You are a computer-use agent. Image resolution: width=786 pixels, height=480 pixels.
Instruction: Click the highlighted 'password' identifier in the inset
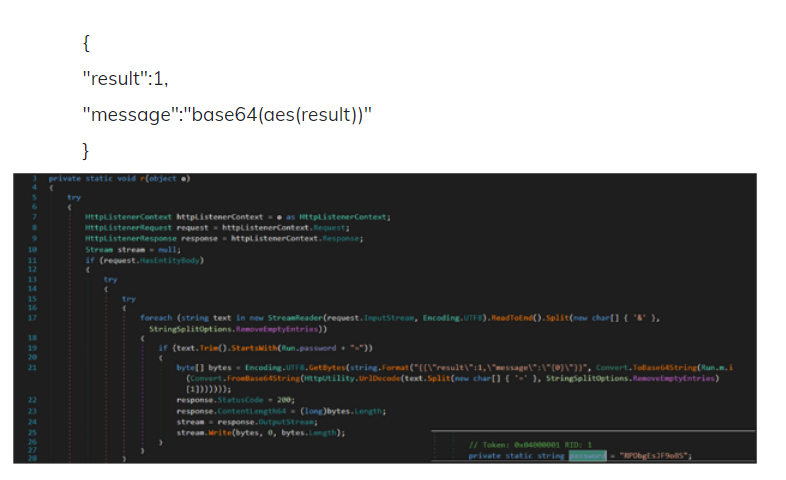(x=587, y=455)
